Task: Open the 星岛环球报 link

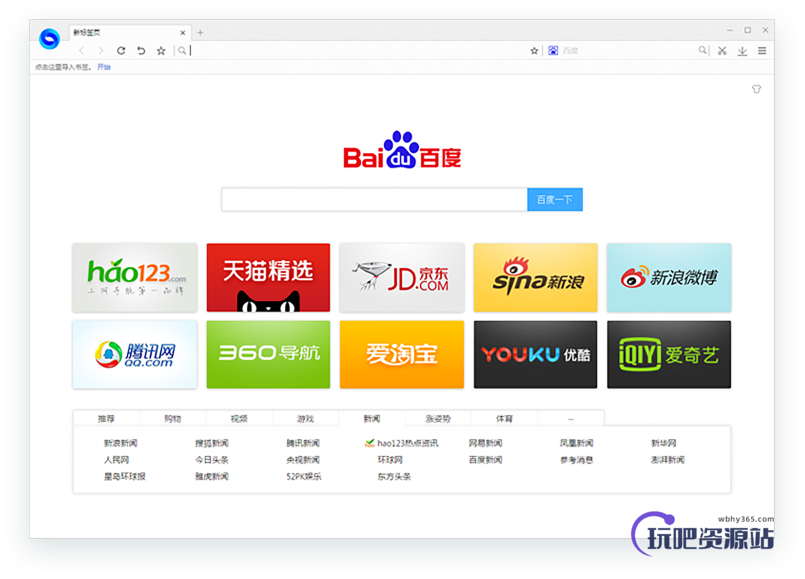Action: (125, 476)
